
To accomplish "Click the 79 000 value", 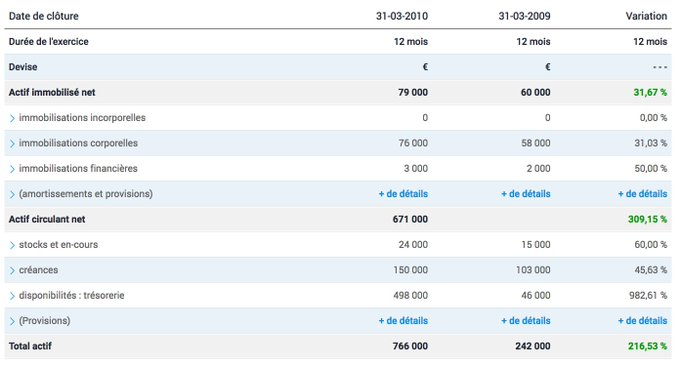I will (413, 92).
